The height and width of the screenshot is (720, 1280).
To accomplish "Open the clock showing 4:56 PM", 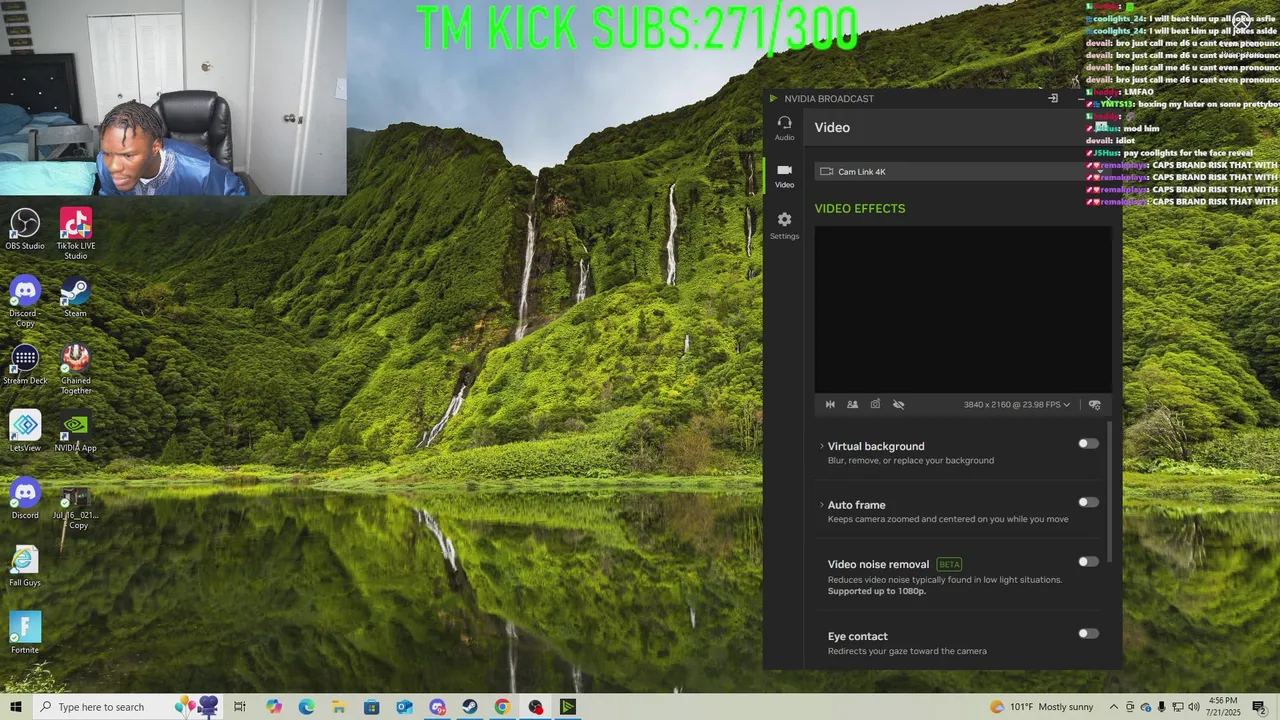I will [1223, 707].
